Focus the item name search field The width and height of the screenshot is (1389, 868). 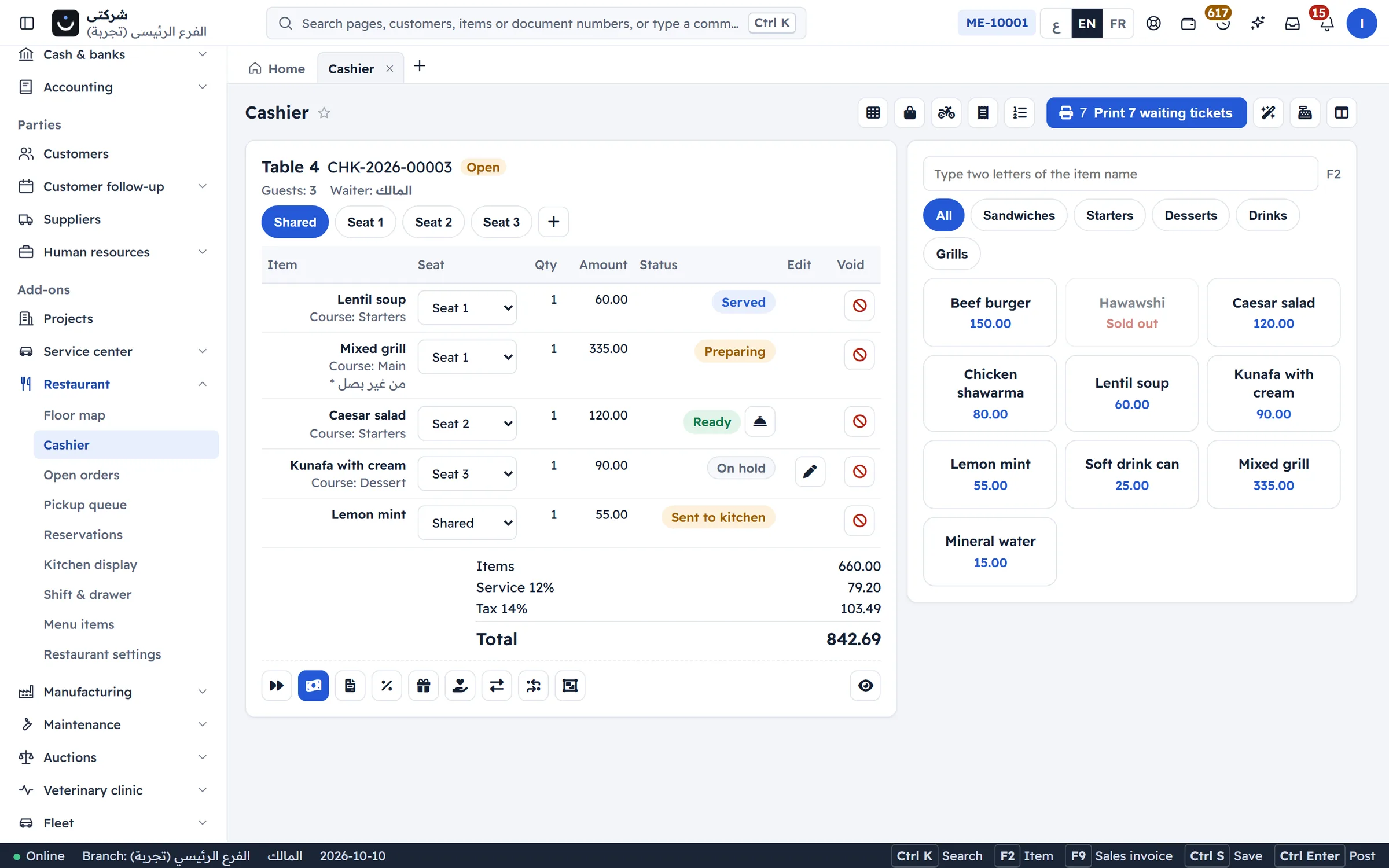tap(1120, 174)
